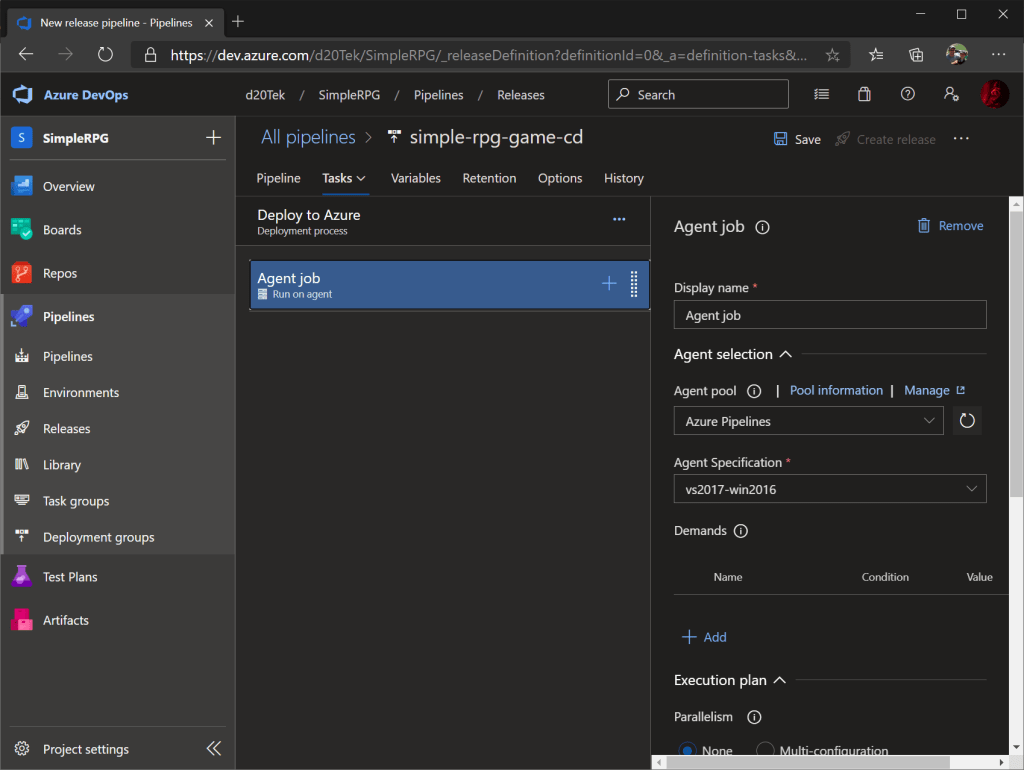Open the Pool information link
The height and width of the screenshot is (770, 1024).
(x=836, y=390)
